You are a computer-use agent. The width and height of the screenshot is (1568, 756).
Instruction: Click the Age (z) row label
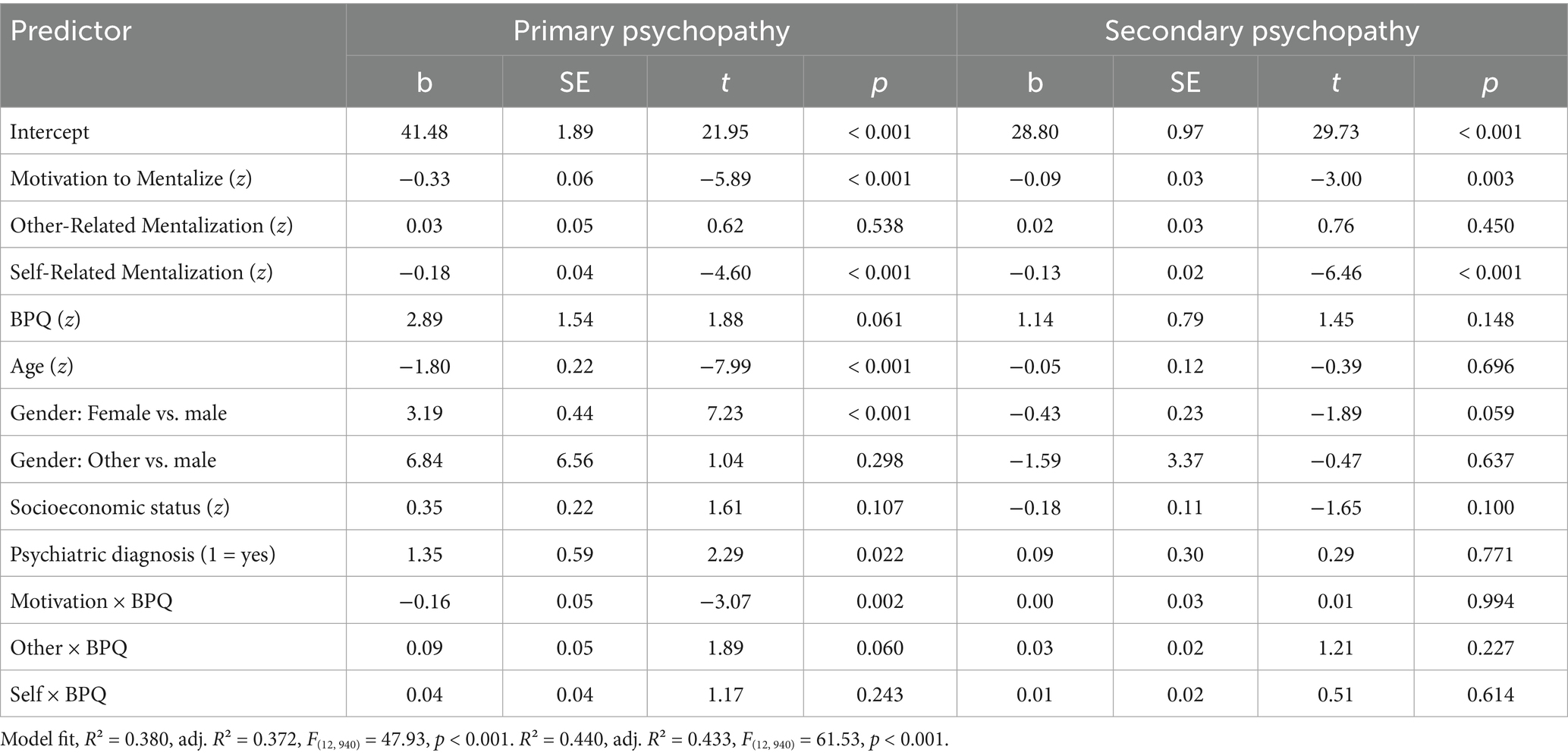coord(42,367)
